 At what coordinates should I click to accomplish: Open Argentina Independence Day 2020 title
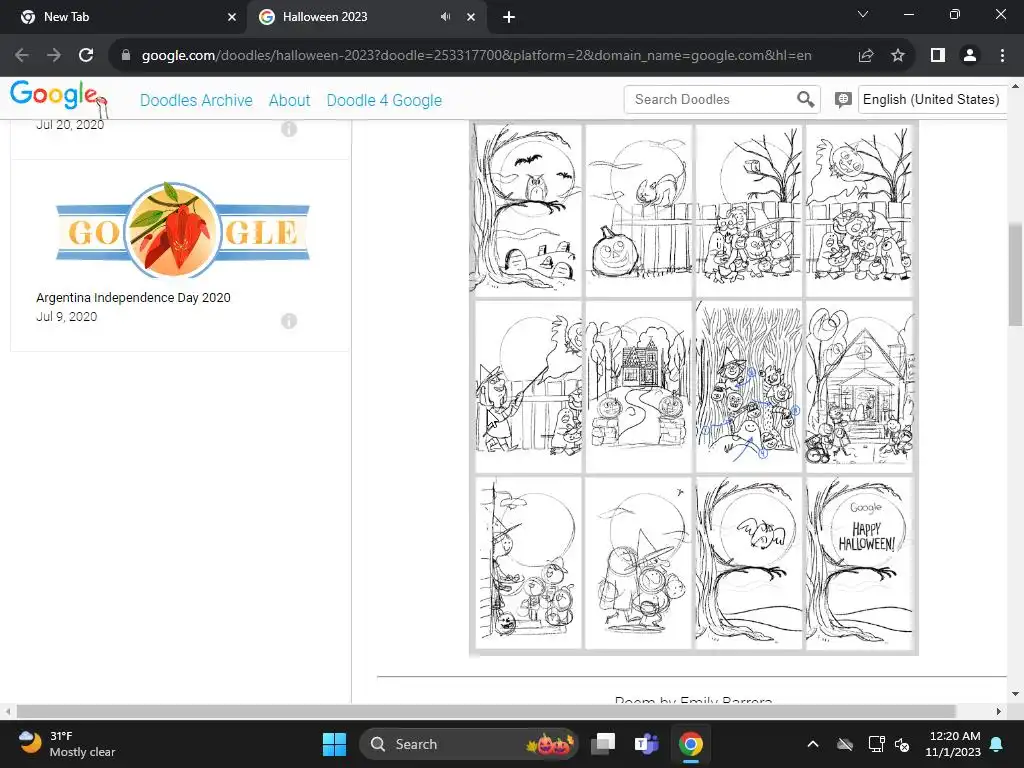(x=133, y=298)
